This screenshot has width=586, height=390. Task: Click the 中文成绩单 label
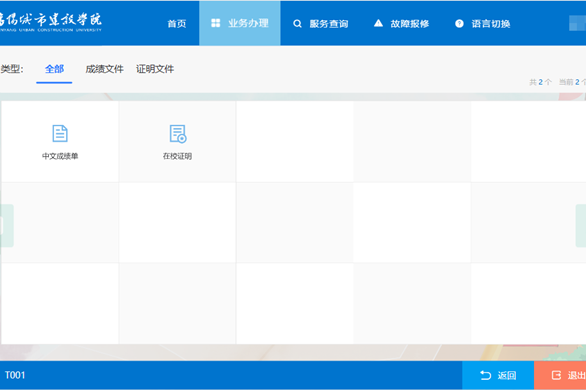(60, 156)
